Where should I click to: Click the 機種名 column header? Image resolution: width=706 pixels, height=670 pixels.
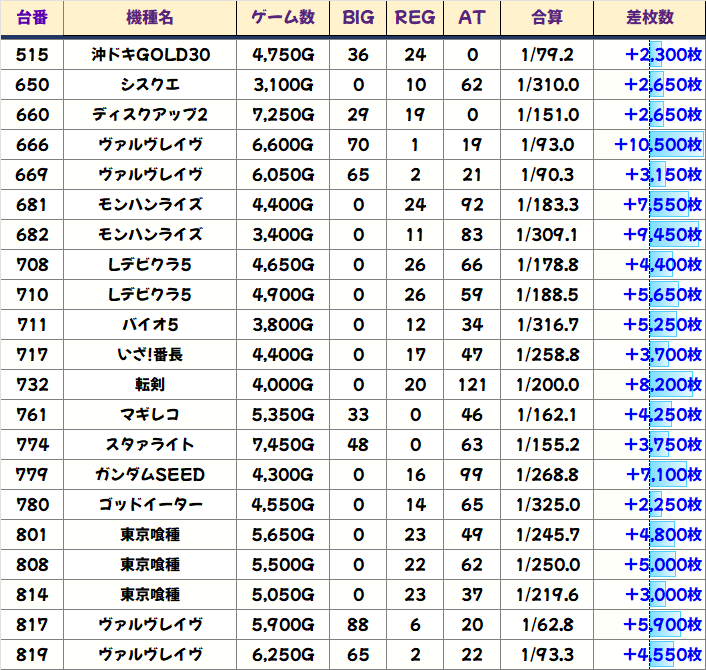[x=150, y=18]
